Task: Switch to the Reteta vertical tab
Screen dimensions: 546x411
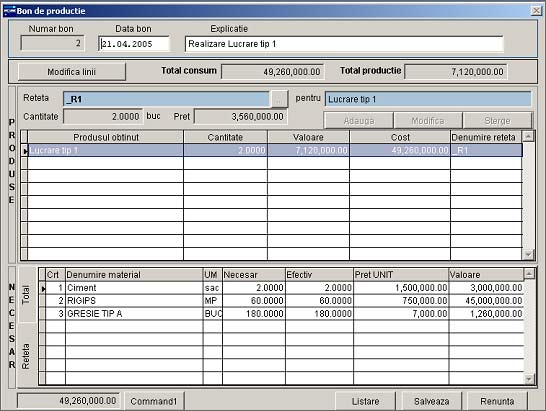Action: [x=27, y=356]
